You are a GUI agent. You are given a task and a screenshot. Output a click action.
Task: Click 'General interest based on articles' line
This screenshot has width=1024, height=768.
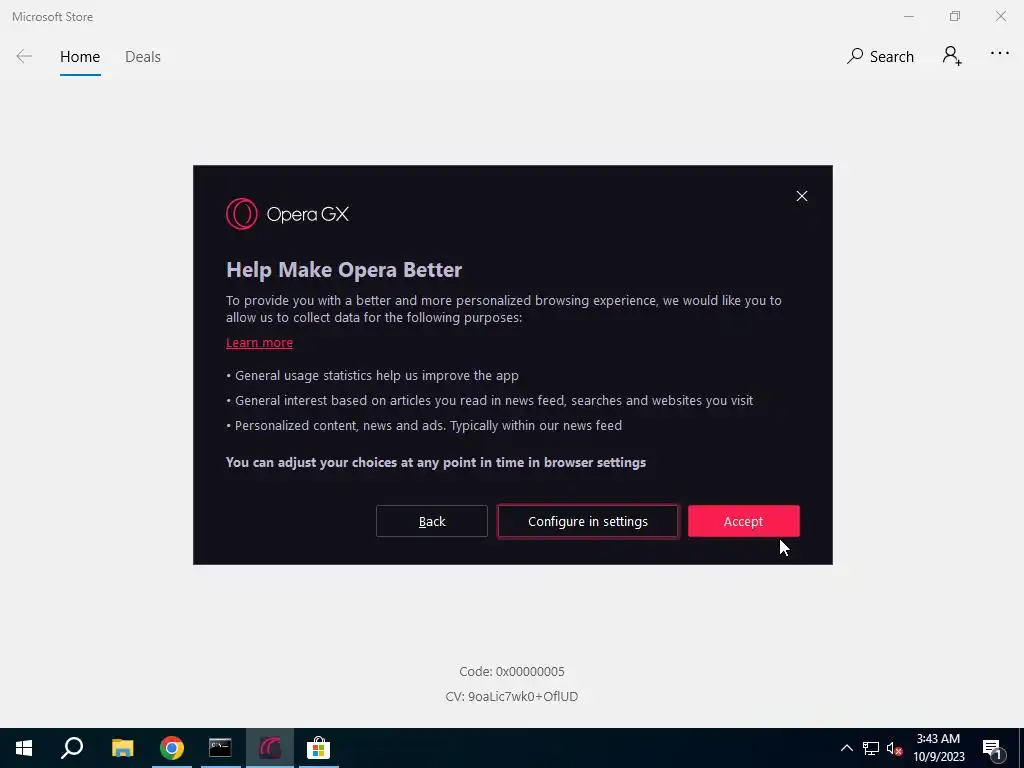[489, 400]
